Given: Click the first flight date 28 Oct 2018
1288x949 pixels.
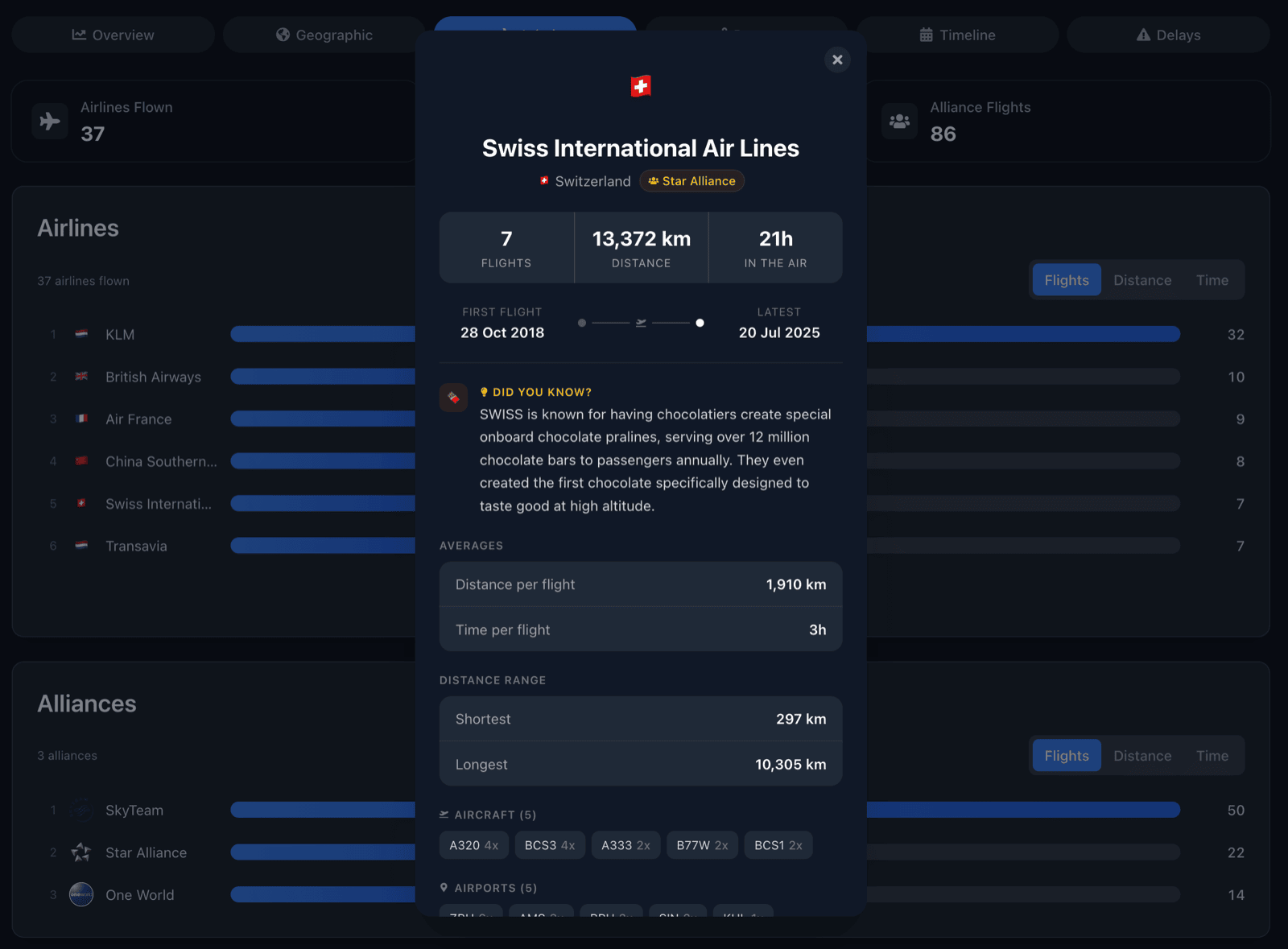Looking at the screenshot, I should tap(502, 332).
